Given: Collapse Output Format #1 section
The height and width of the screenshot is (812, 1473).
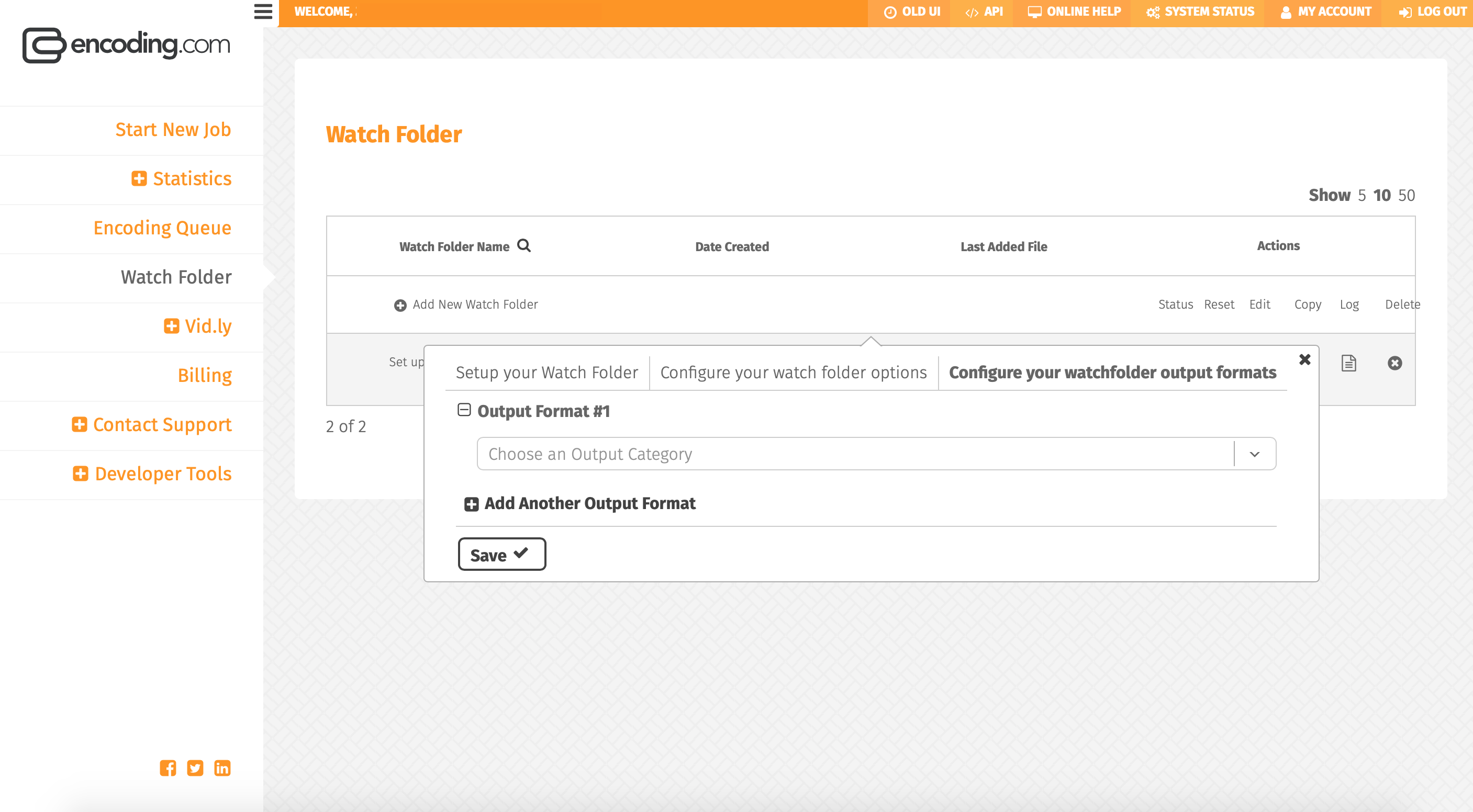Looking at the screenshot, I should pyautogui.click(x=464, y=410).
